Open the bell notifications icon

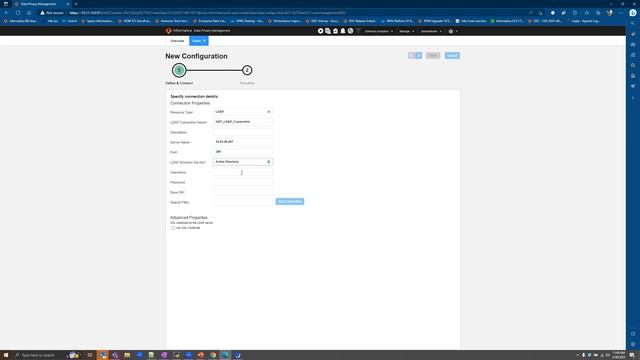click(343, 31)
